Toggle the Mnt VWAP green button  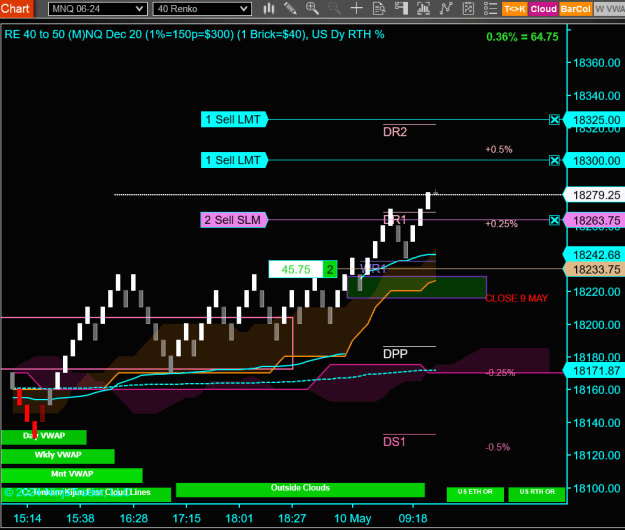coord(72,475)
